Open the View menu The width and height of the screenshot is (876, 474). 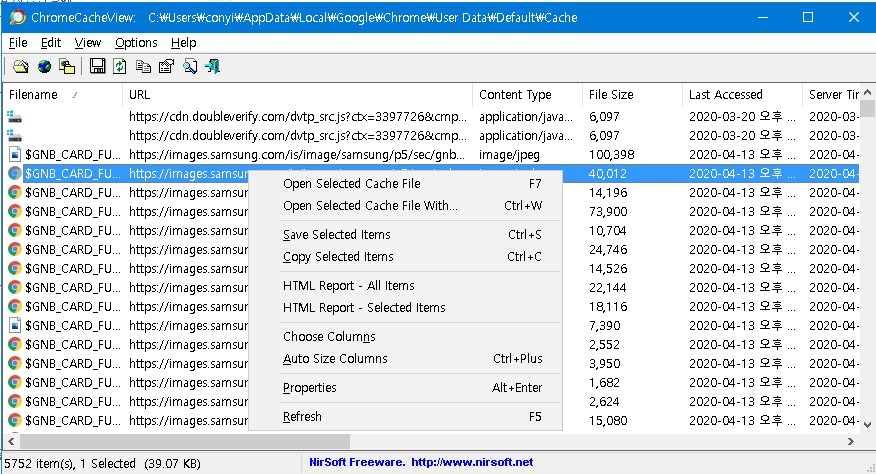pyautogui.click(x=88, y=43)
